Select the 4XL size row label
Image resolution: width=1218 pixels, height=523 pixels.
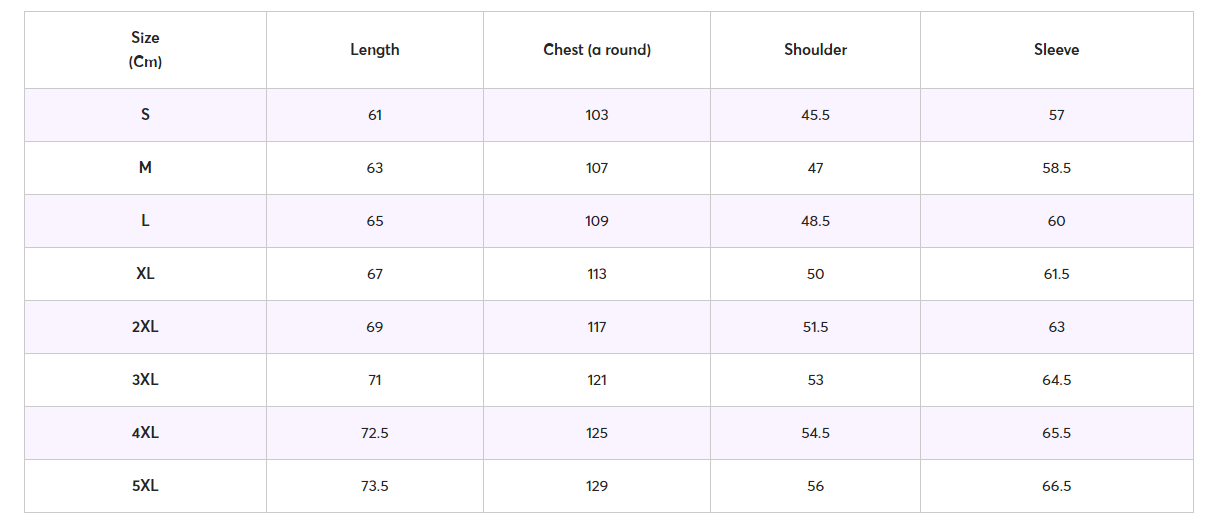tap(145, 432)
